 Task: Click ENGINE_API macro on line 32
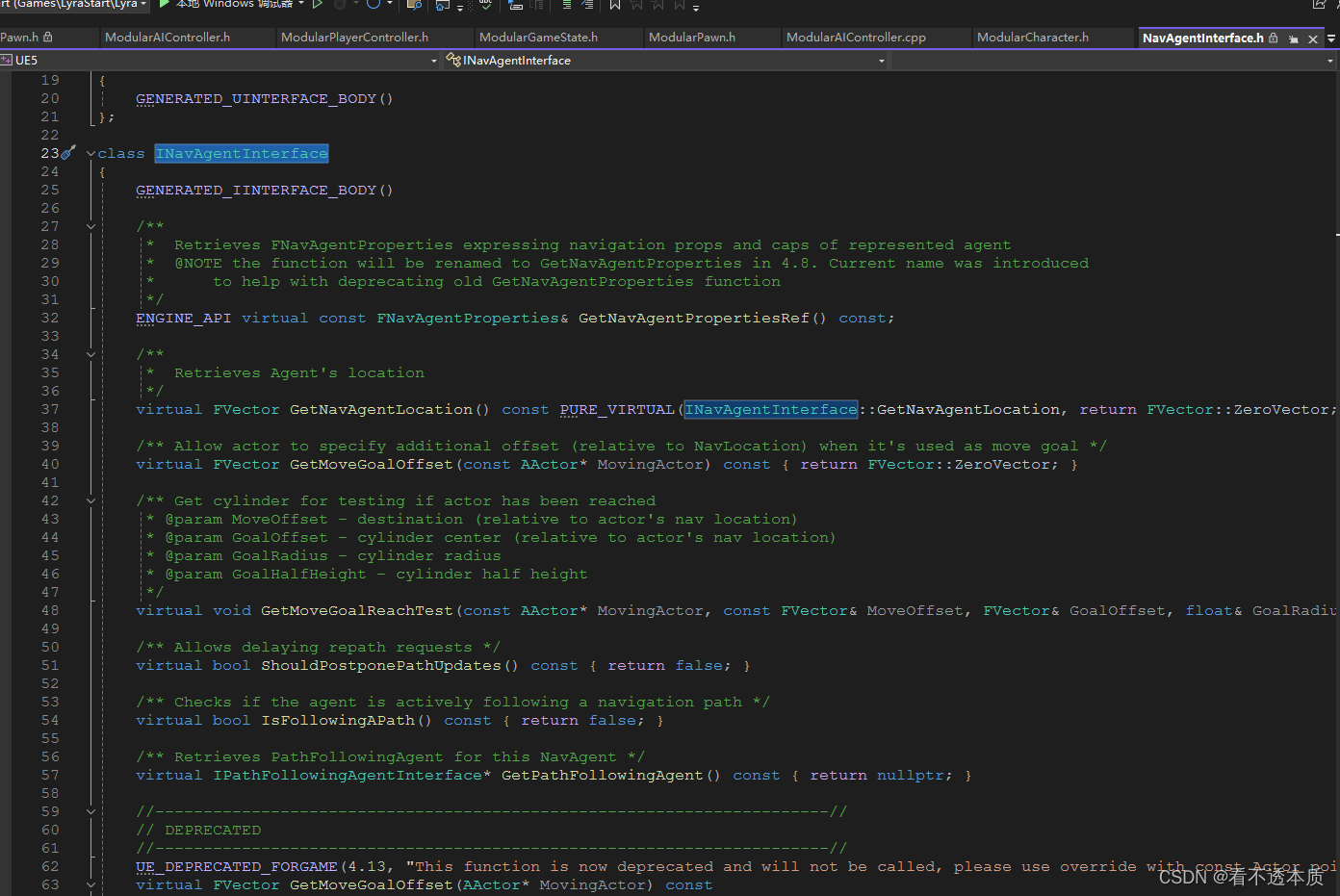pyautogui.click(x=184, y=319)
